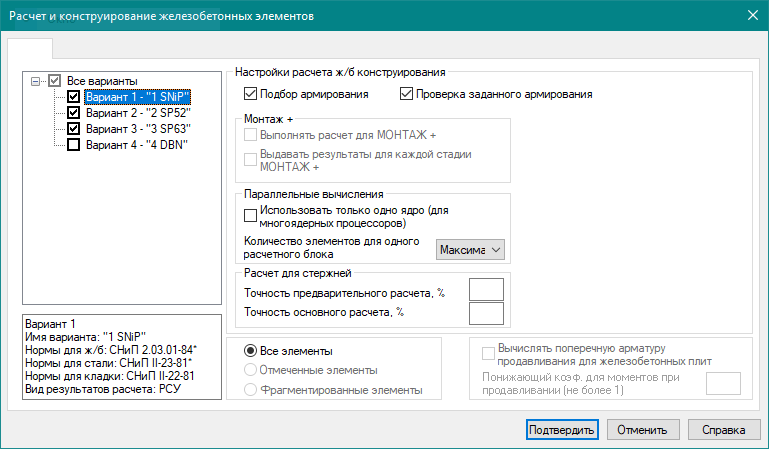
Task: Open the 'Количество элементов' dropdown
Action: (x=471, y=249)
